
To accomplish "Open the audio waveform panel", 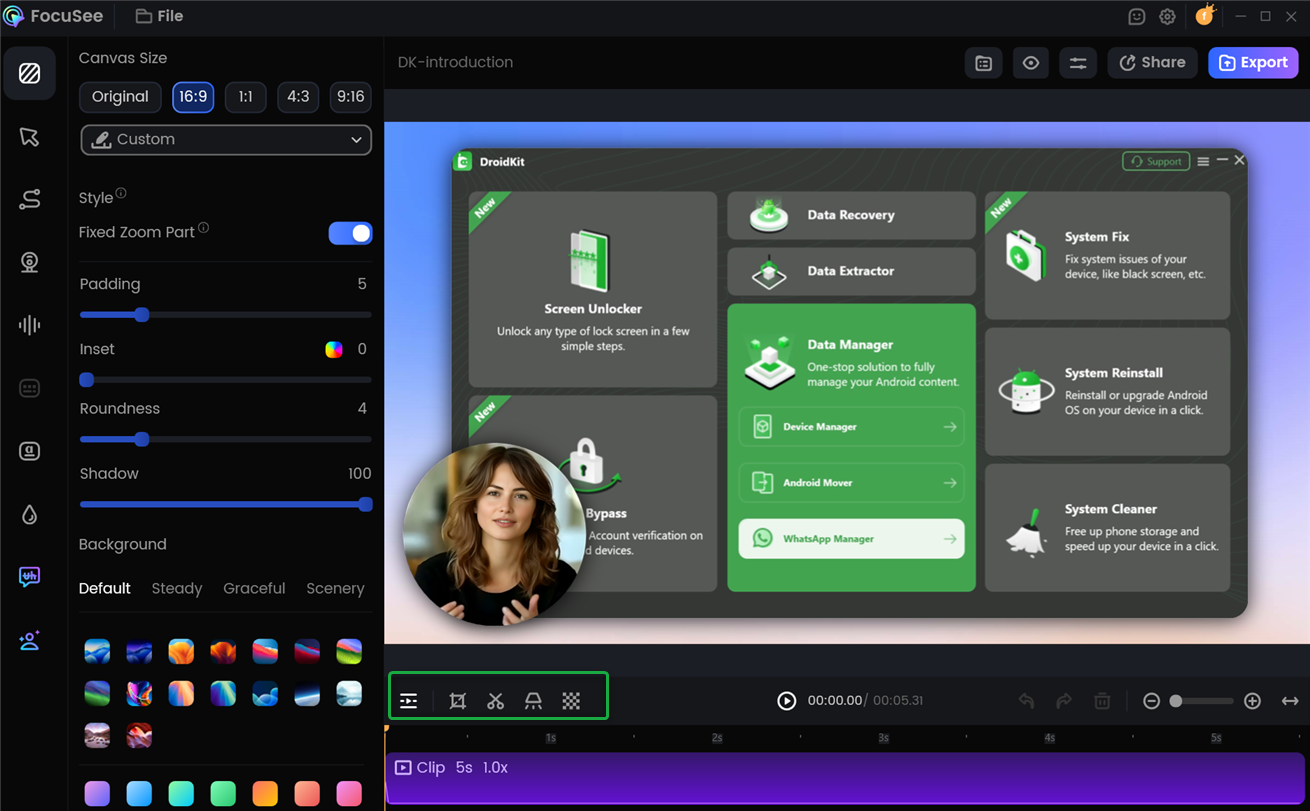I will coord(30,324).
